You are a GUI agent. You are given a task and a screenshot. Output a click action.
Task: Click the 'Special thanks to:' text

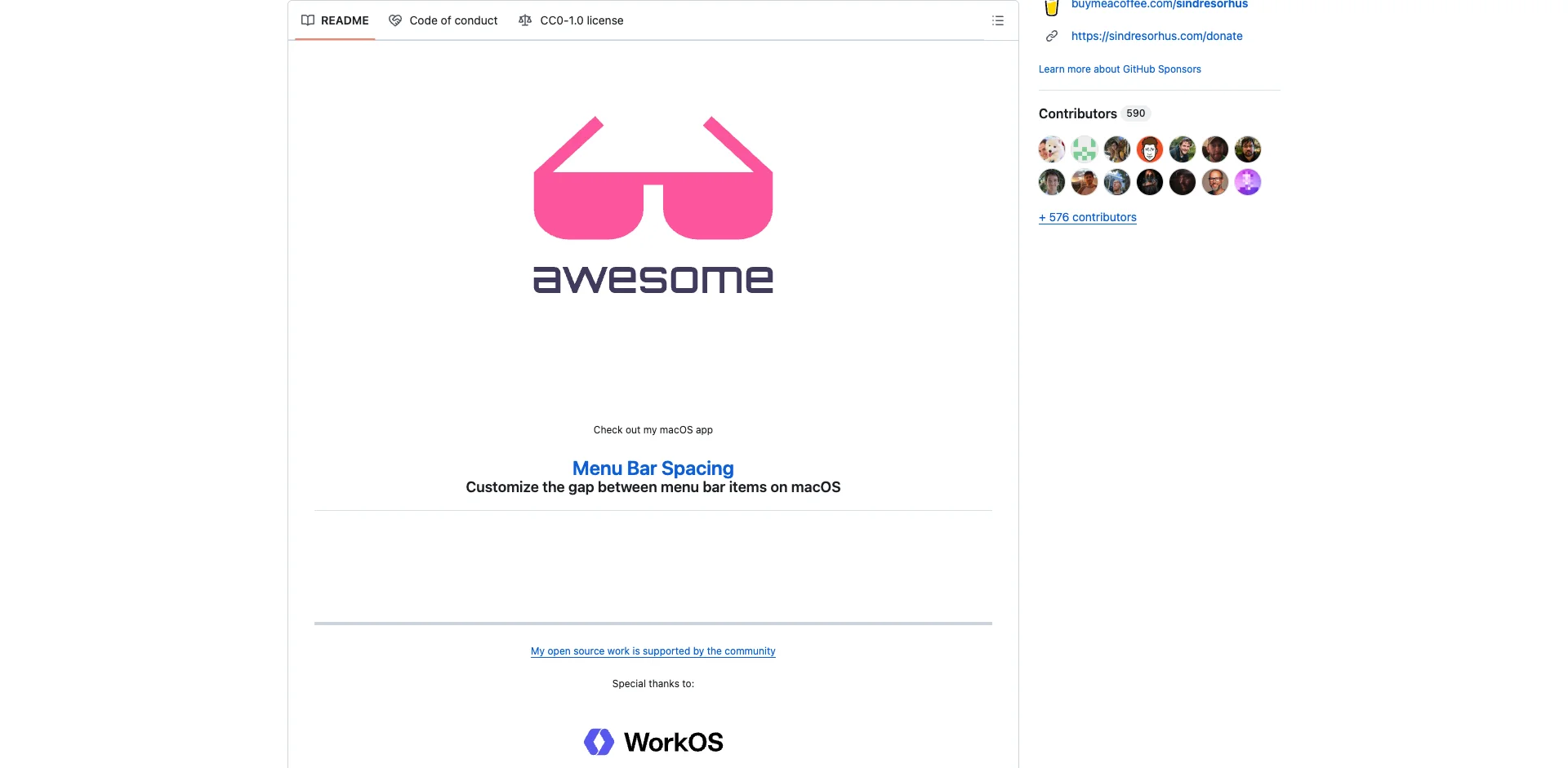point(653,684)
